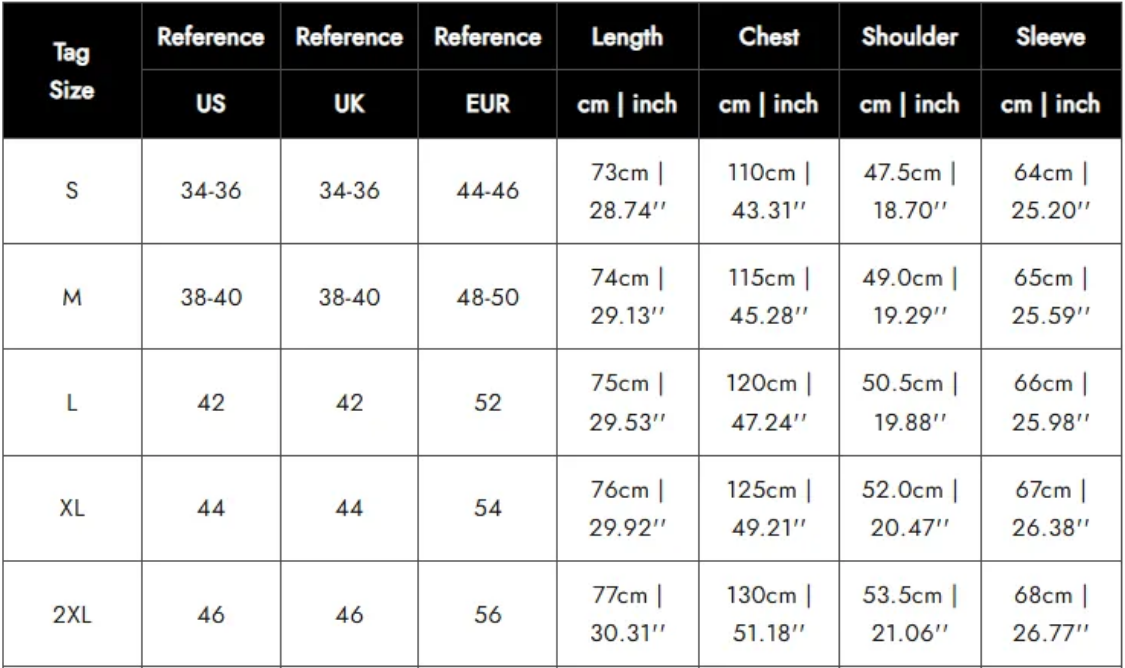Select the US reference subheader

pos(210,104)
